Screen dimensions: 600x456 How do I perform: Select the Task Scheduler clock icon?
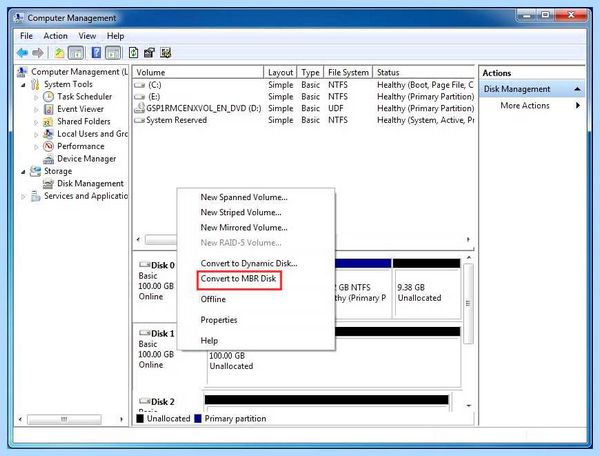(49, 96)
